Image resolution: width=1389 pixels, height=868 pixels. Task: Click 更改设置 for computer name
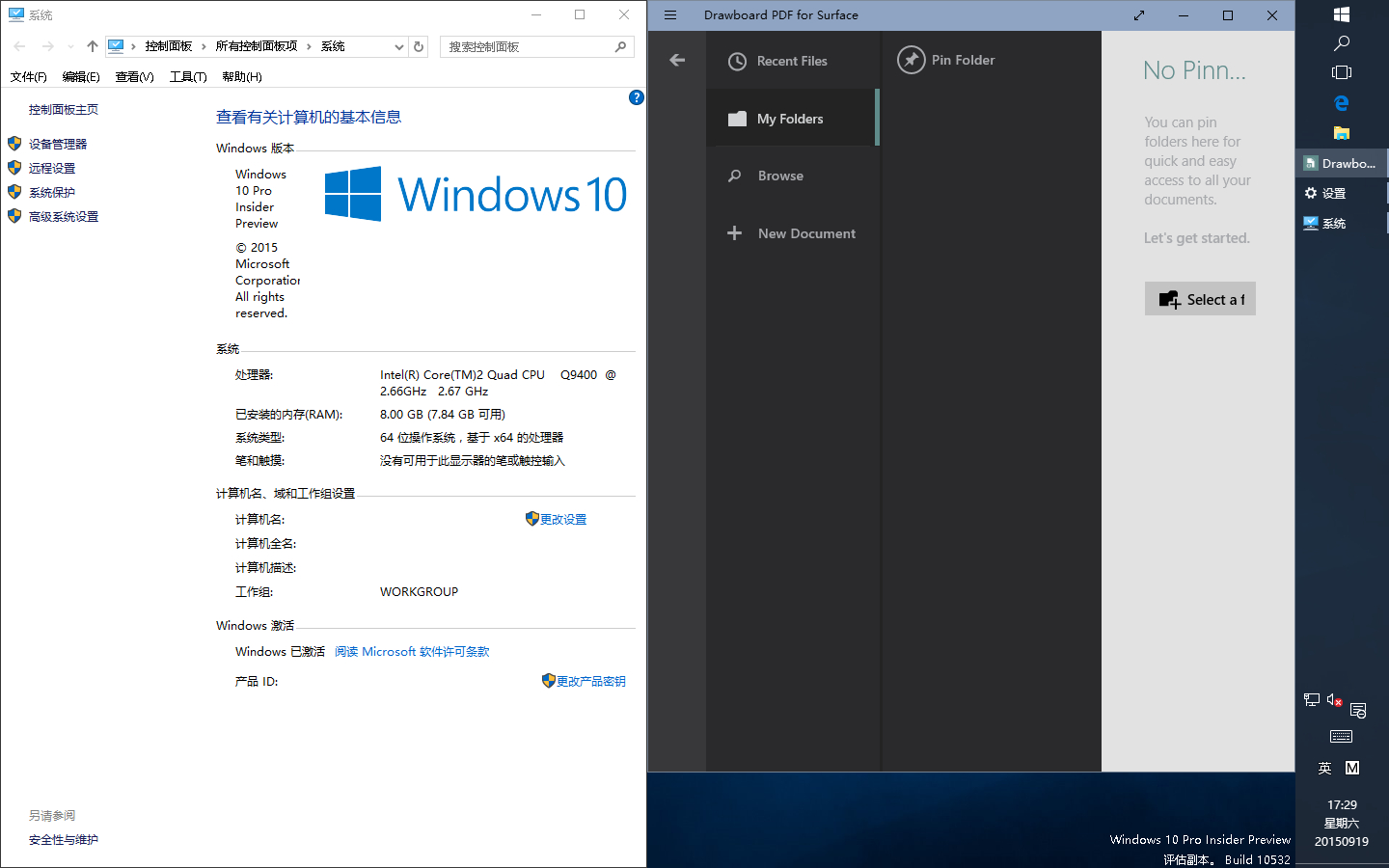pos(563,519)
